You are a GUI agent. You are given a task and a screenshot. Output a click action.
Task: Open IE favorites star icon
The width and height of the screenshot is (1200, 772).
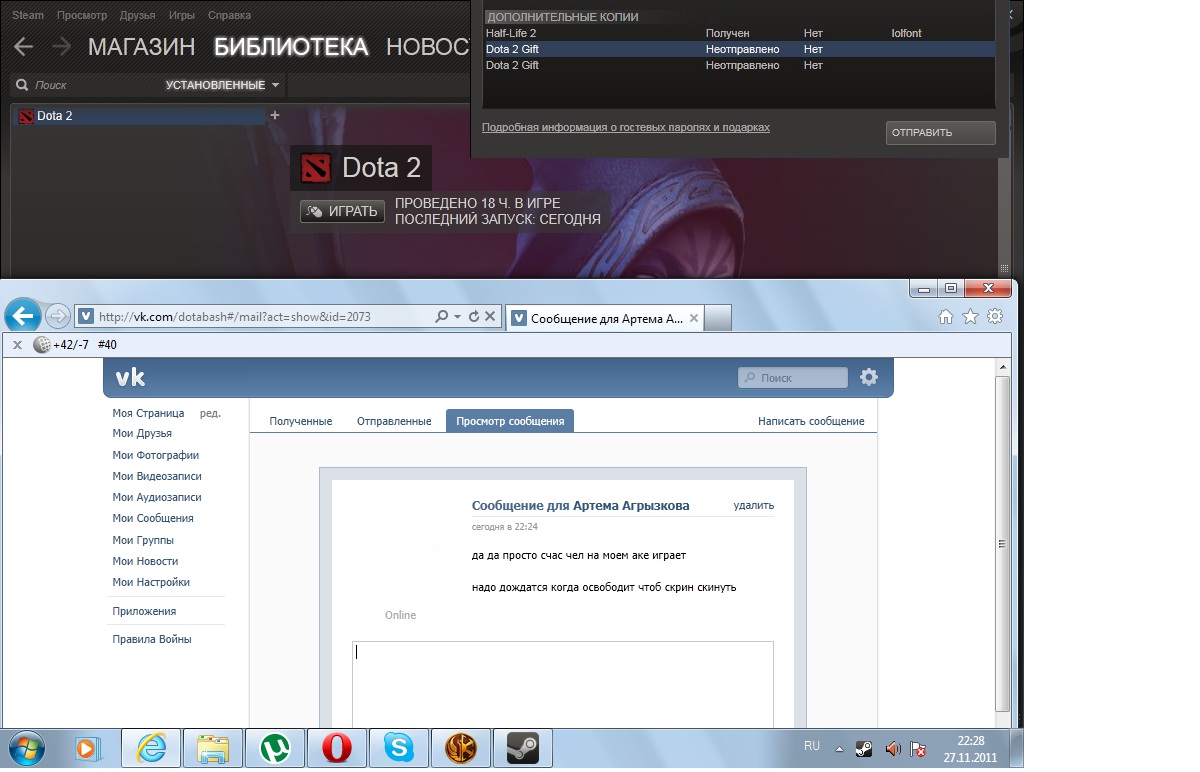[970, 317]
